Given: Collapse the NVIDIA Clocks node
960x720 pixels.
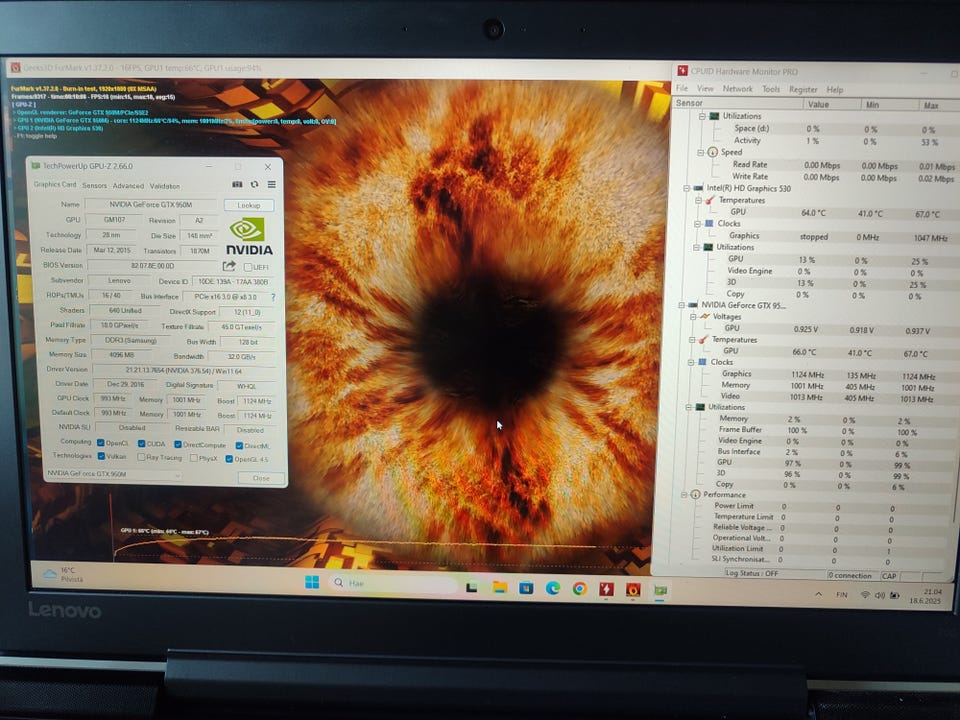Looking at the screenshot, I should point(691,362).
